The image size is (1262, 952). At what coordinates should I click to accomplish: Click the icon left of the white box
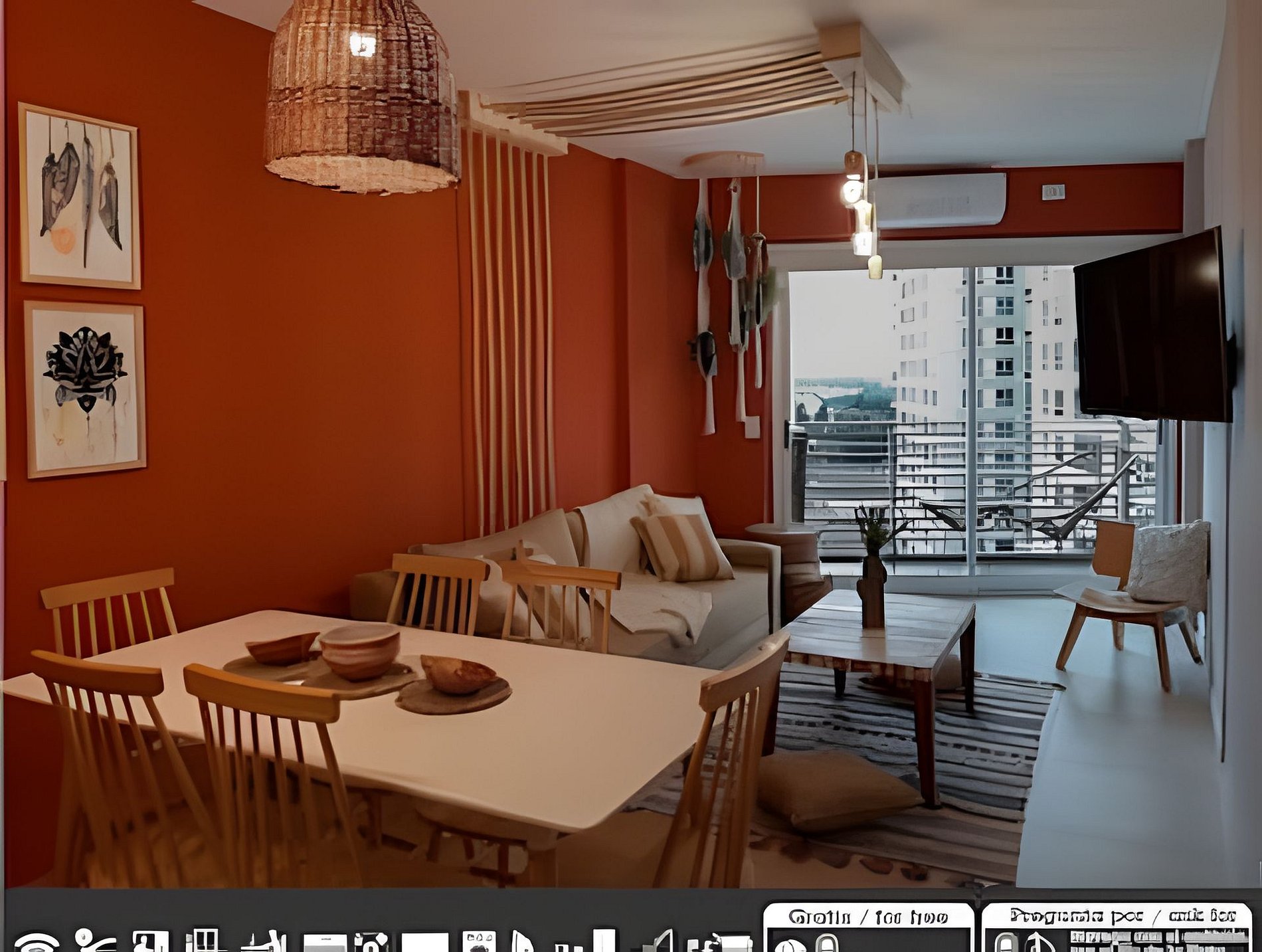262,942
